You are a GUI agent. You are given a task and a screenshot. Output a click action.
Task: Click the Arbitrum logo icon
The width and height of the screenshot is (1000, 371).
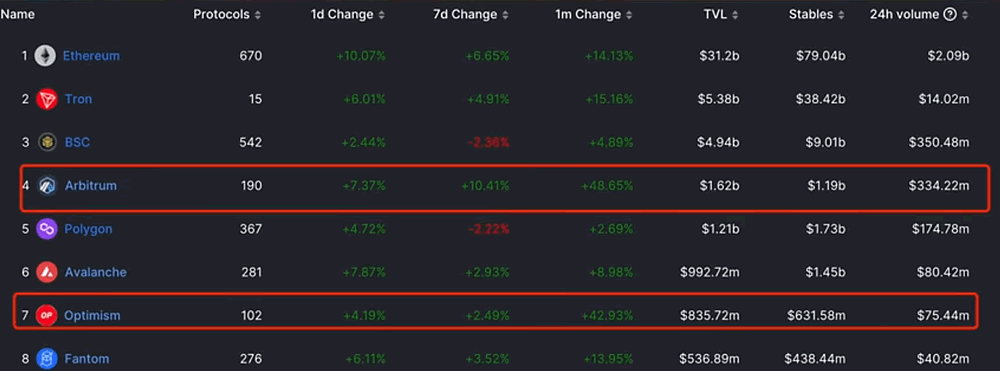[47, 186]
